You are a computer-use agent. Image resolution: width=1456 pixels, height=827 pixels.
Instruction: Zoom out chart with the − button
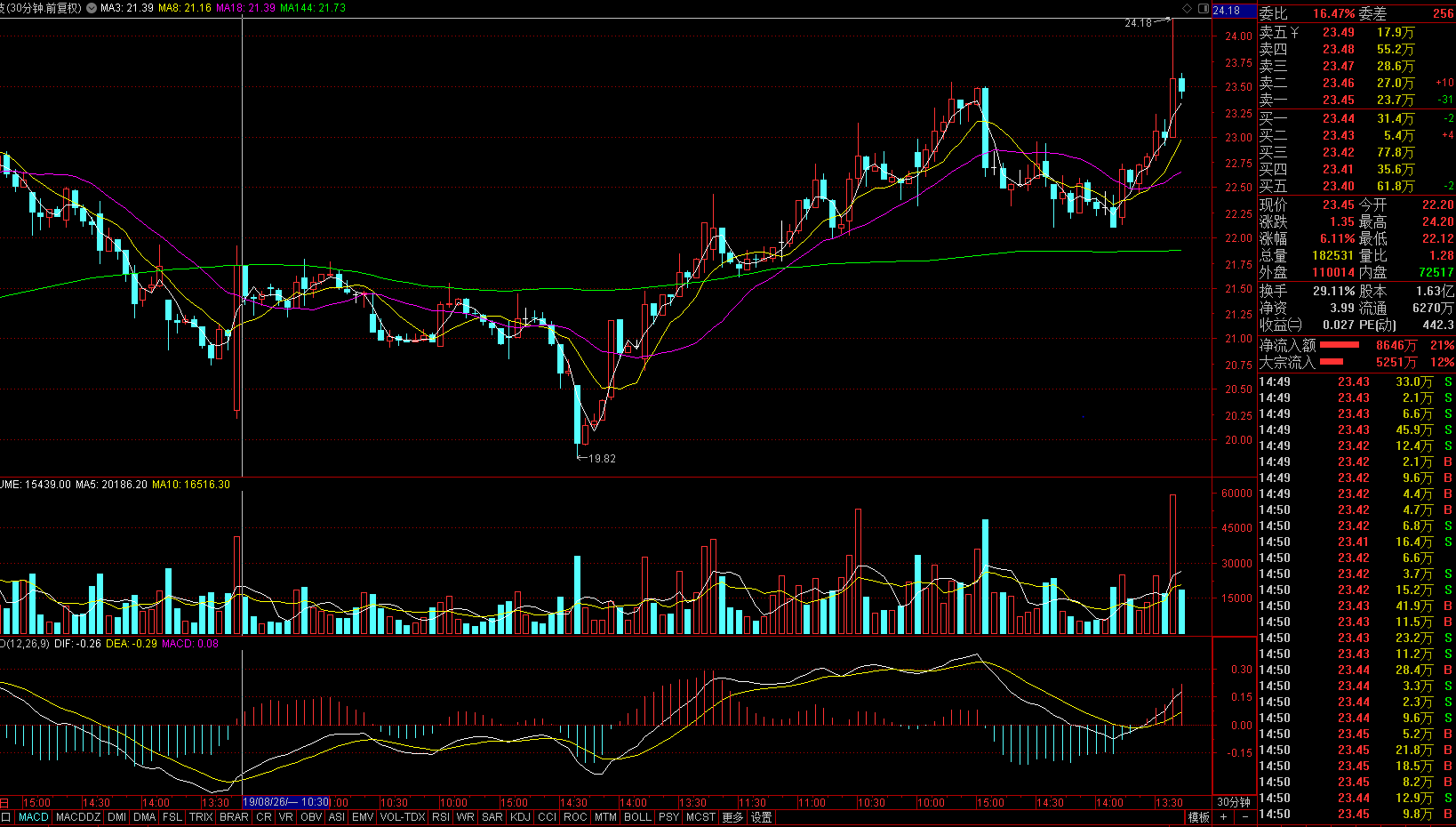pyautogui.click(x=1244, y=817)
